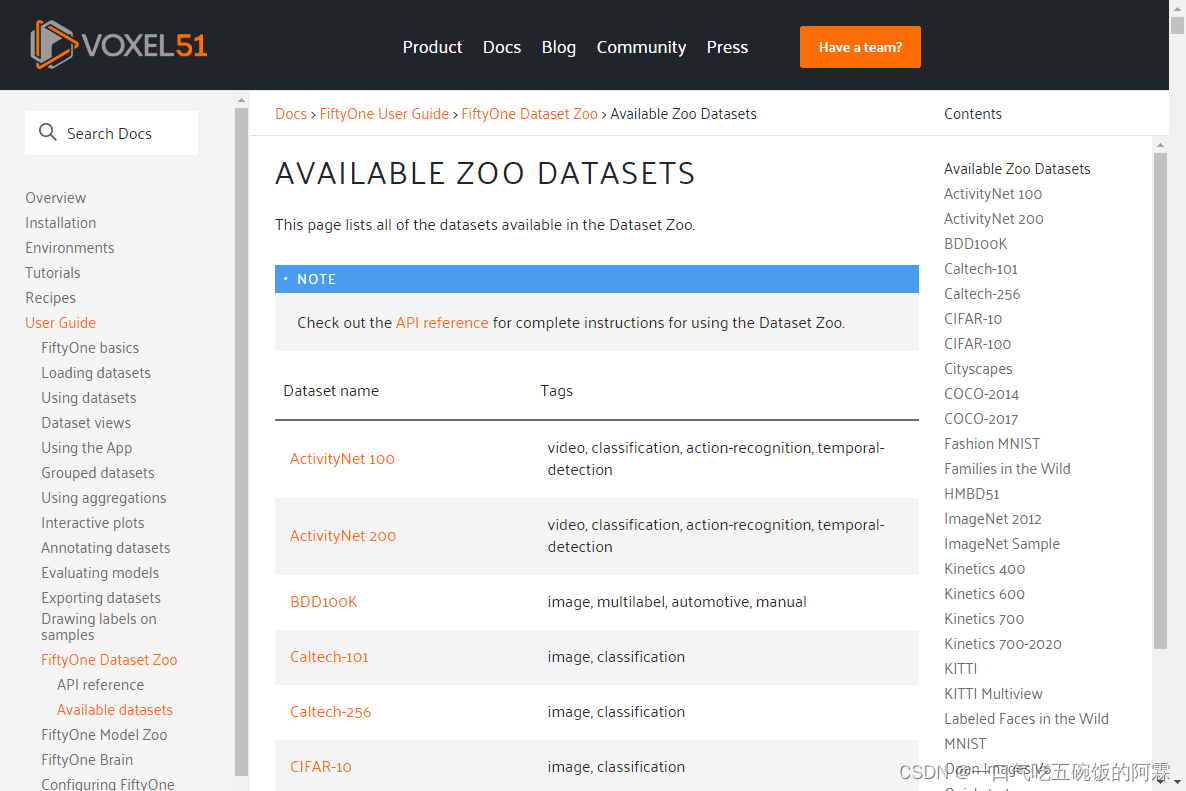Jump to KITTI Multiview in Contents
This screenshot has width=1186, height=791.
[x=992, y=693]
